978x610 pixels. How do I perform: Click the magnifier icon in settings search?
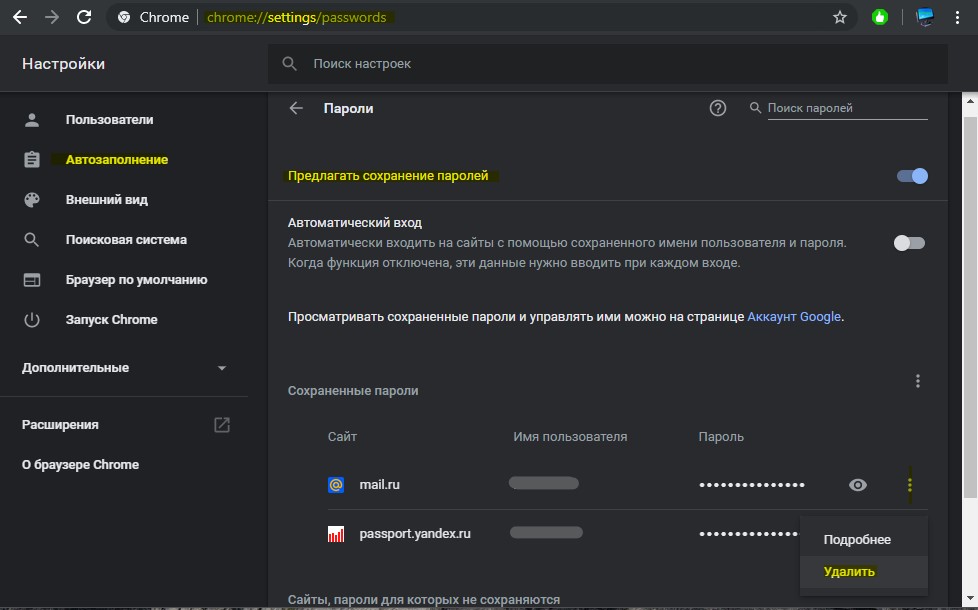coord(289,64)
